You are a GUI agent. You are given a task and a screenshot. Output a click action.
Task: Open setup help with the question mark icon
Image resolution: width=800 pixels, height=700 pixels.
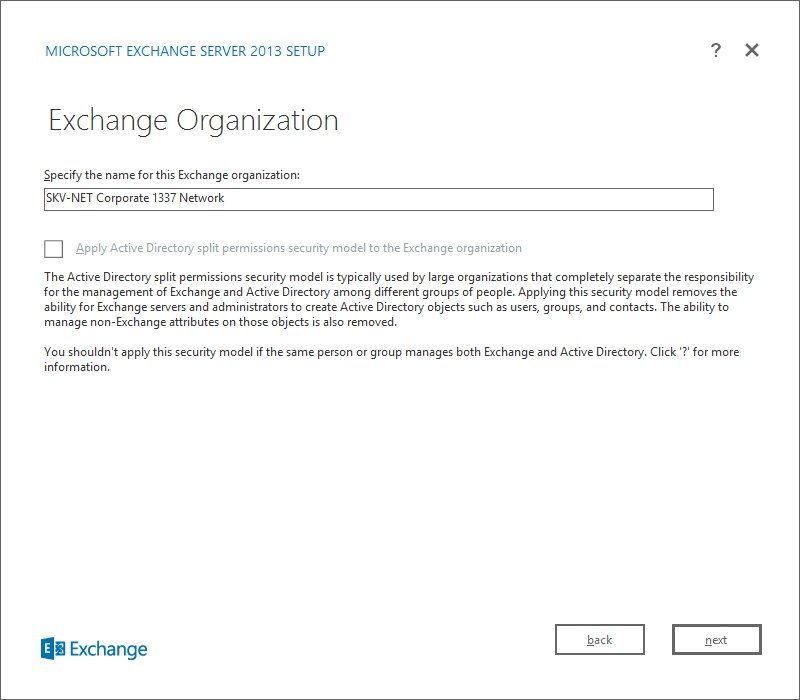tap(716, 51)
